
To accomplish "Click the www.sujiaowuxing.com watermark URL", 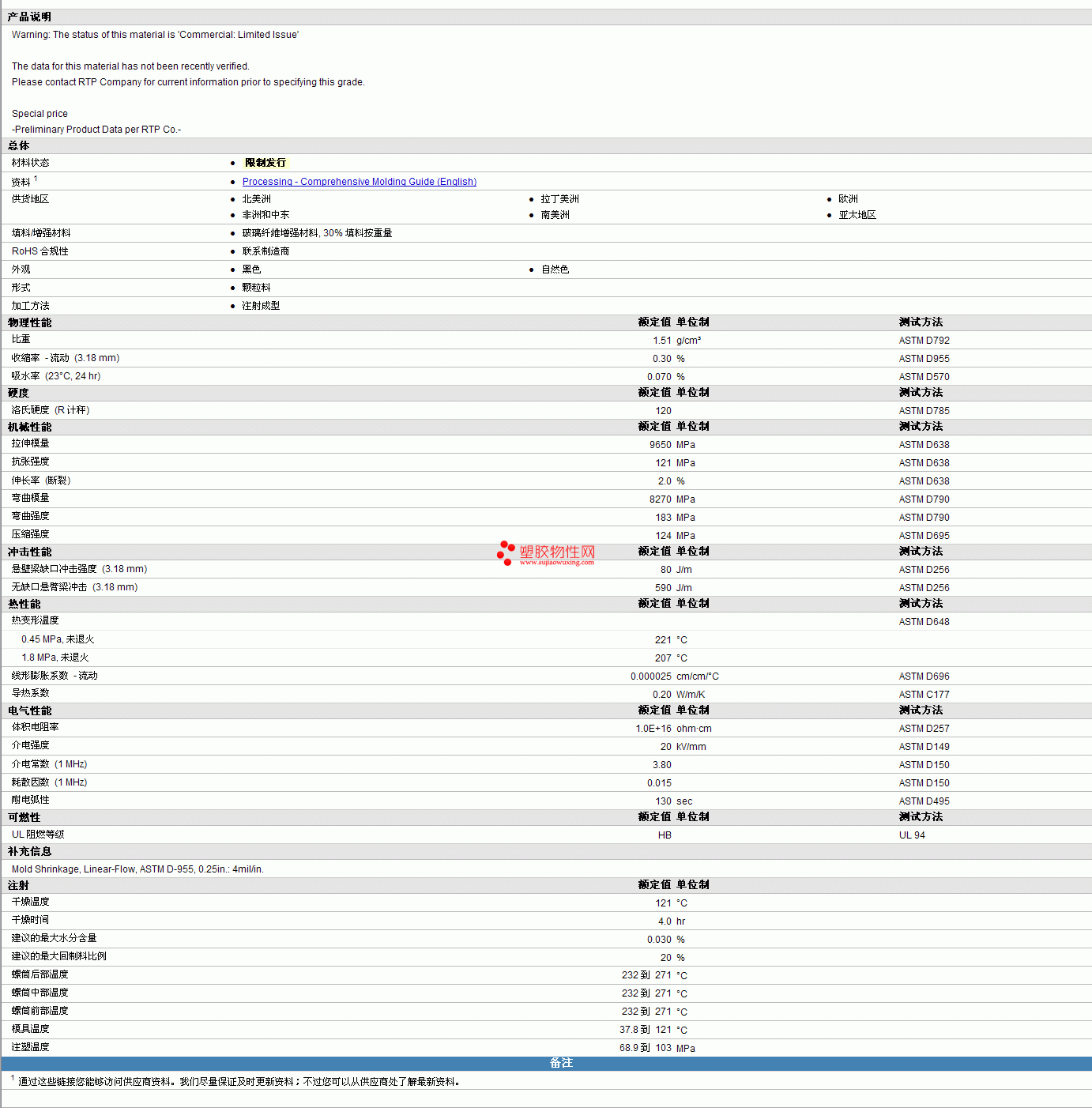I will 556,563.
